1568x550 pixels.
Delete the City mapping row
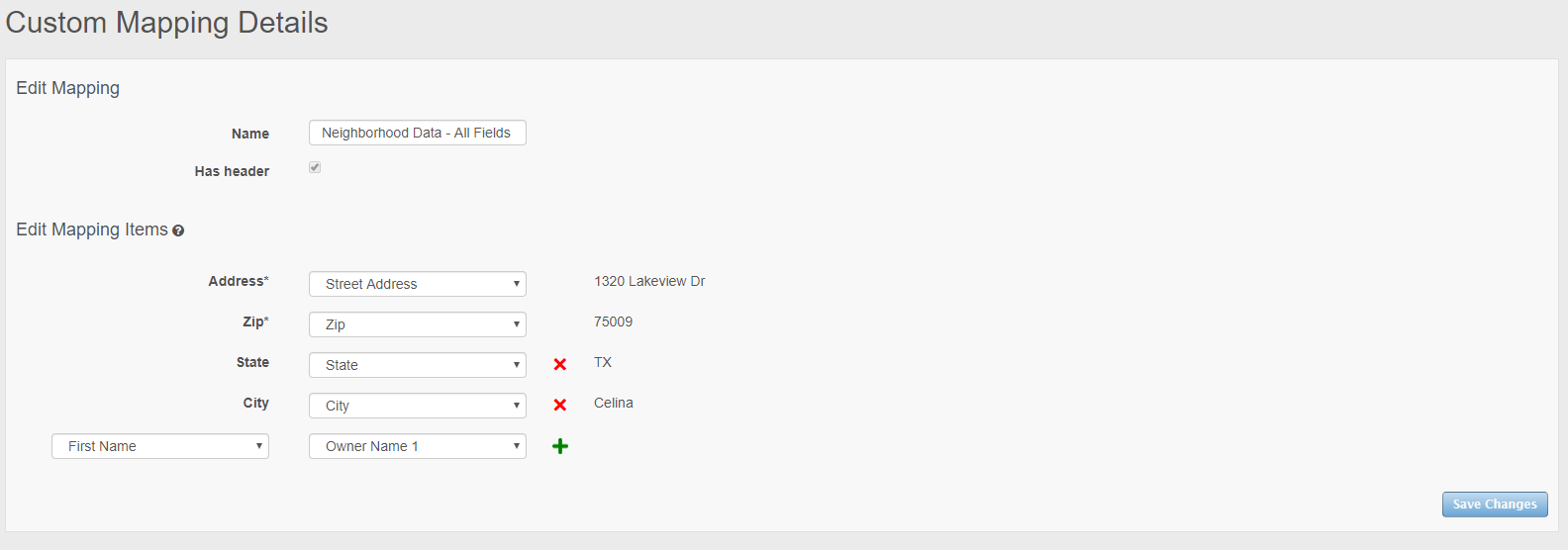coord(559,405)
